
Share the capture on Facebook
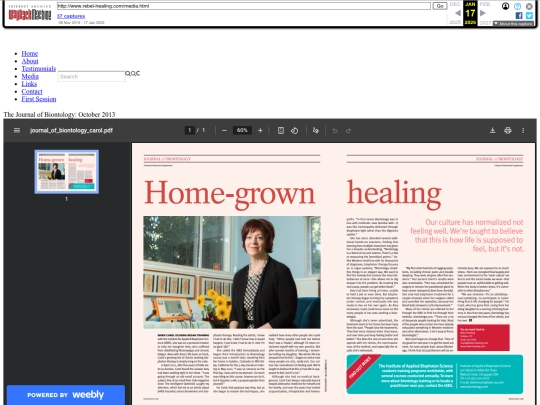point(519,15)
